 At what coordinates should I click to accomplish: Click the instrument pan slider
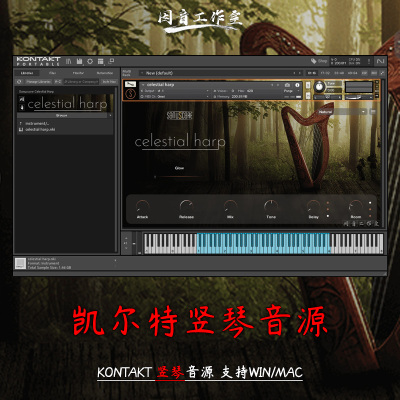(x=328, y=97)
